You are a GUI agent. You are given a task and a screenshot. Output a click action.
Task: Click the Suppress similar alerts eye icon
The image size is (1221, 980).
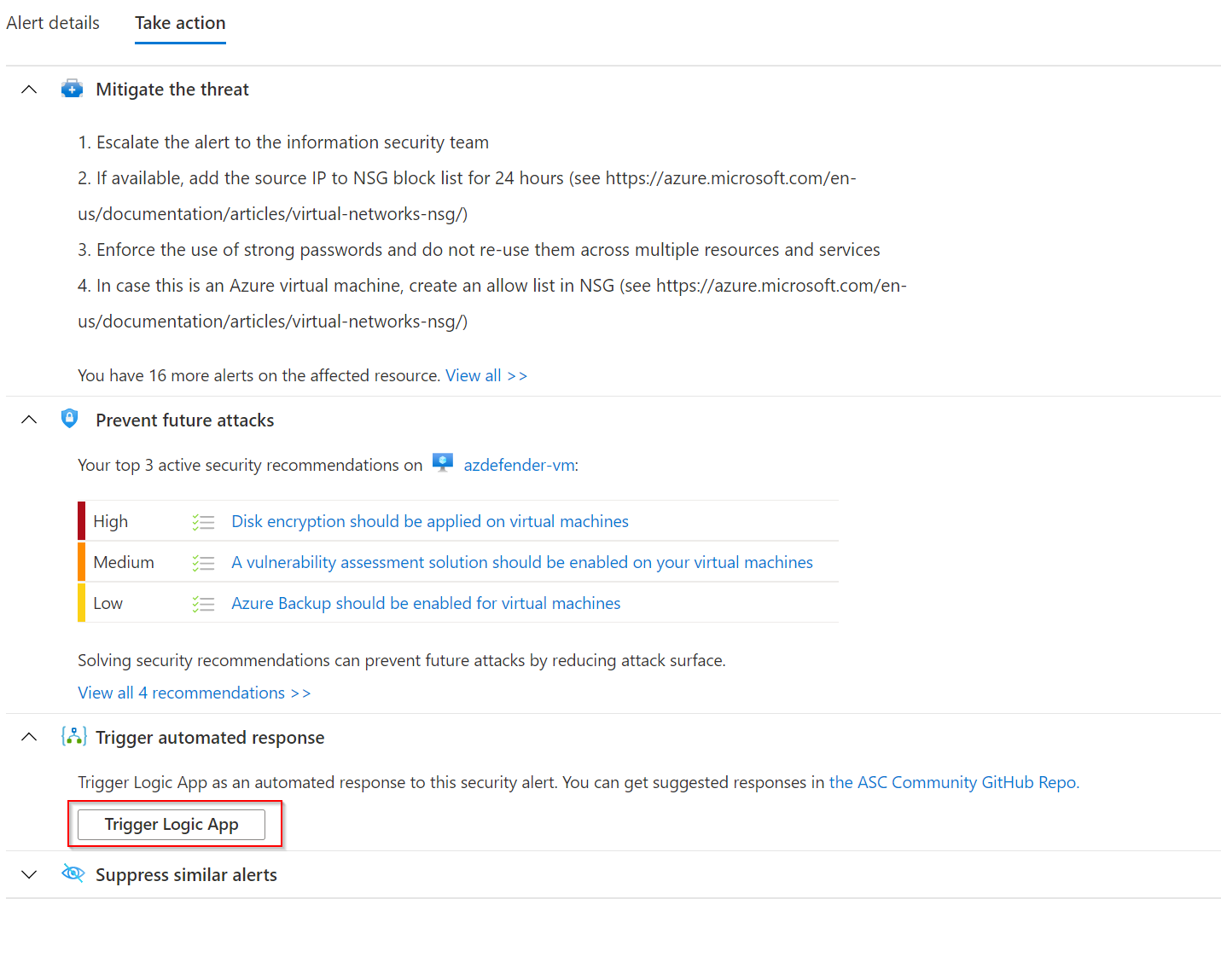(x=73, y=873)
